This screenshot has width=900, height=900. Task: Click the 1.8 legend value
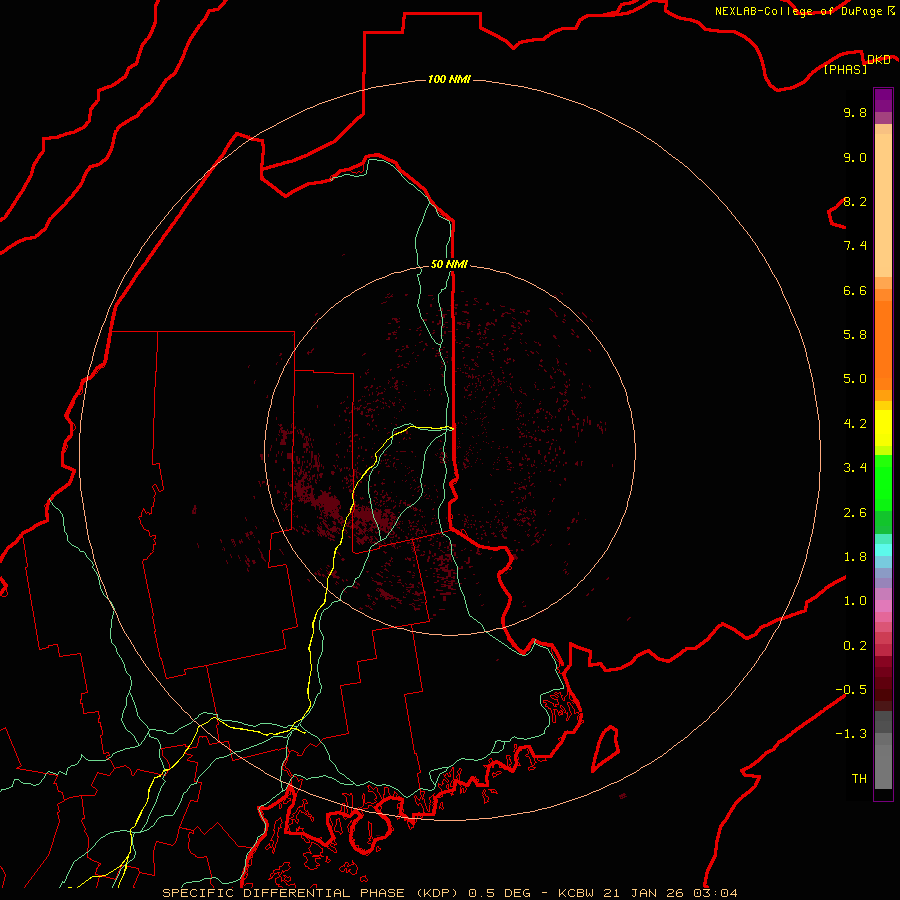point(855,556)
